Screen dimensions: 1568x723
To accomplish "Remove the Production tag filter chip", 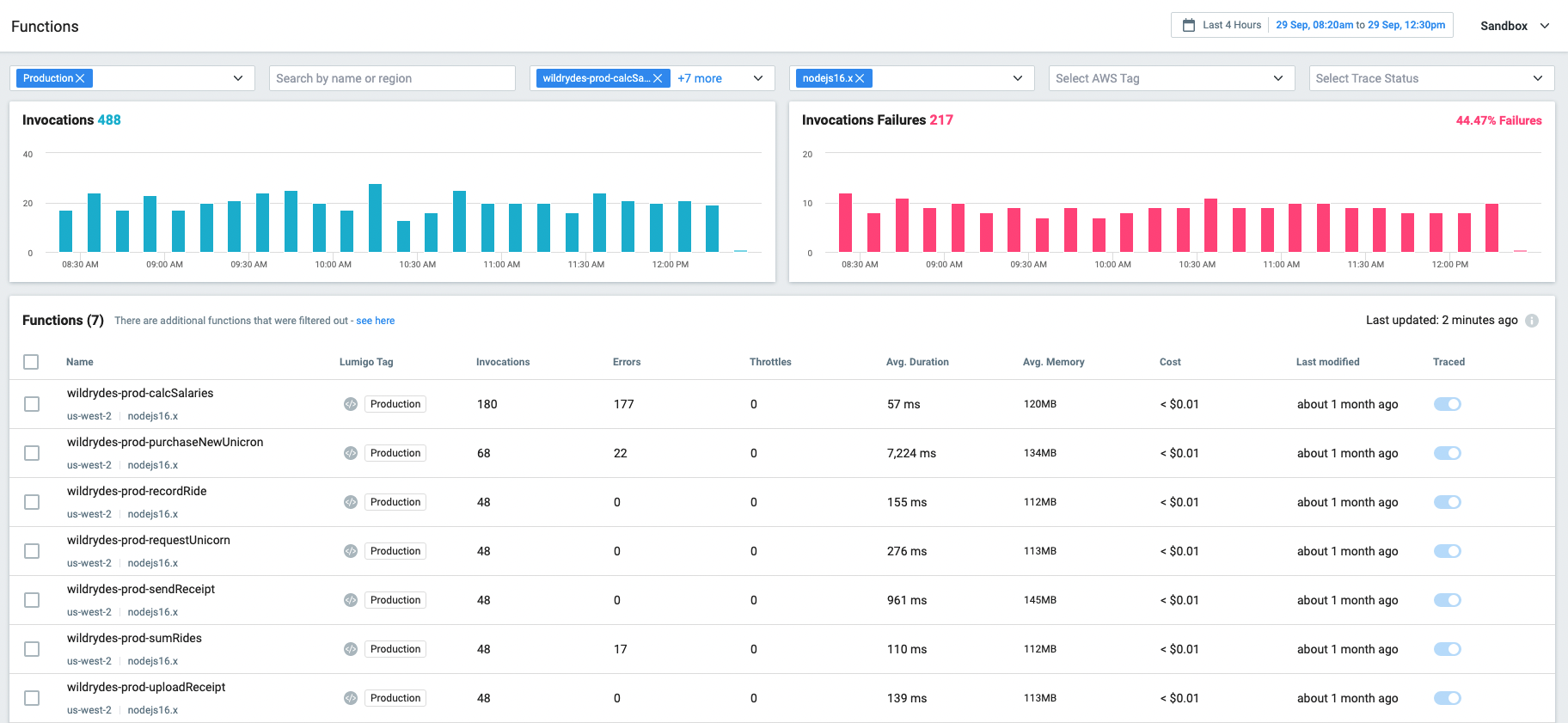I will (80, 78).
